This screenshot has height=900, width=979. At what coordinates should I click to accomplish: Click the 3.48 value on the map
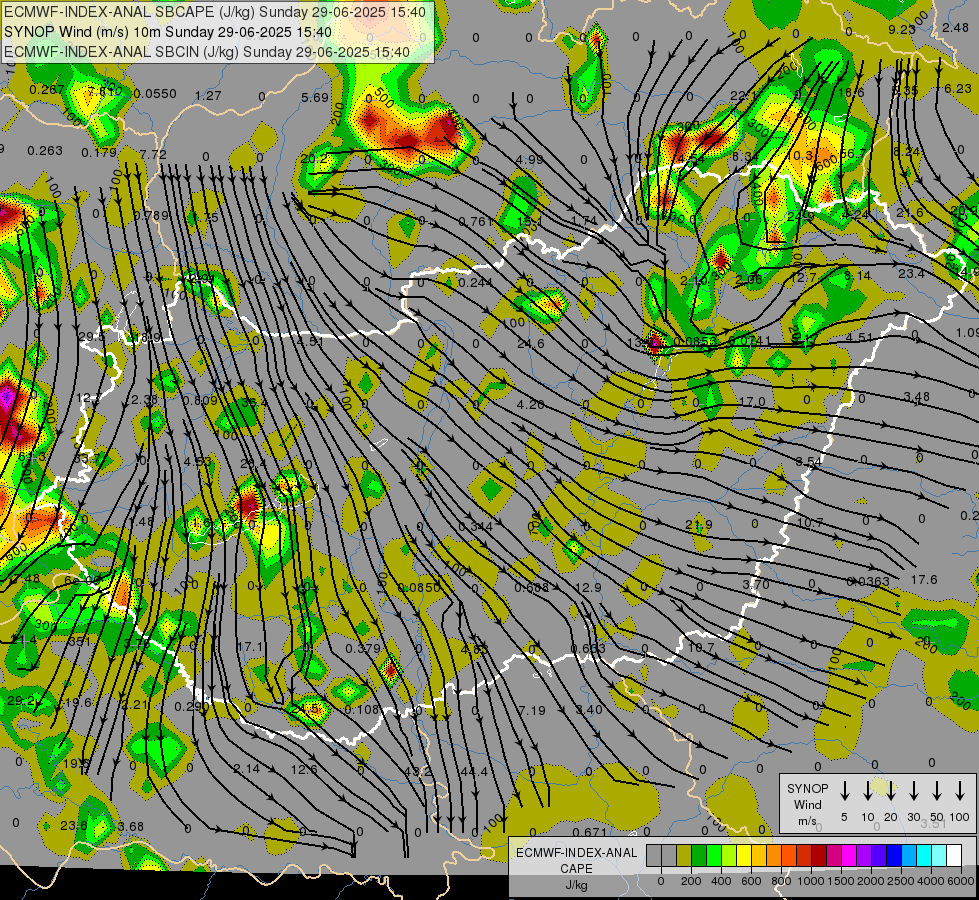[x=917, y=397]
